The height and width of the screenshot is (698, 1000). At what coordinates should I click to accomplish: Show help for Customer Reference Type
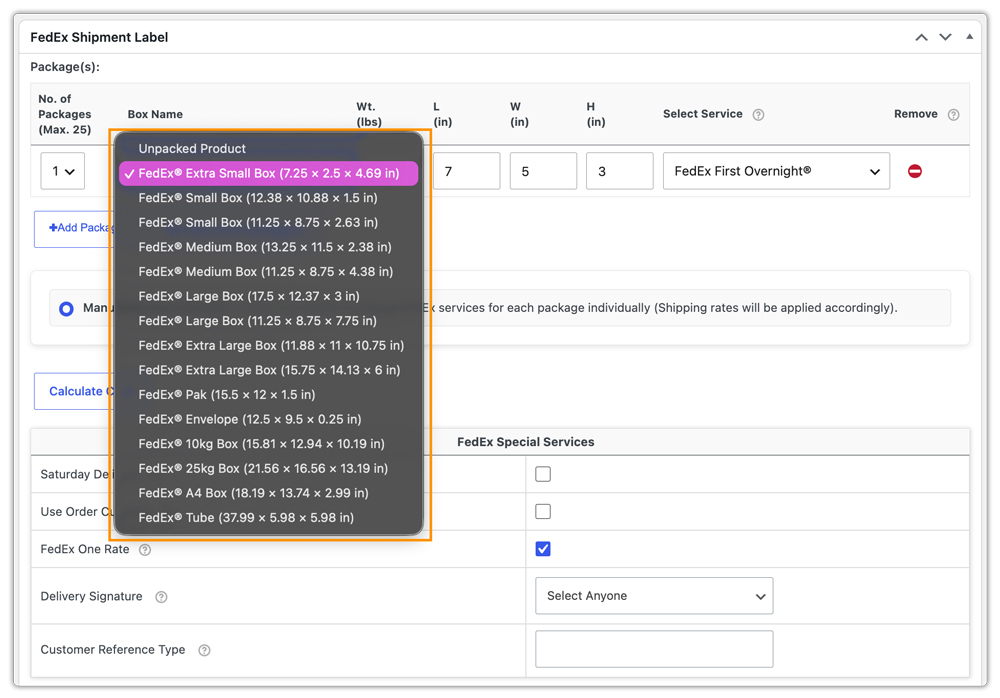[x=204, y=650]
